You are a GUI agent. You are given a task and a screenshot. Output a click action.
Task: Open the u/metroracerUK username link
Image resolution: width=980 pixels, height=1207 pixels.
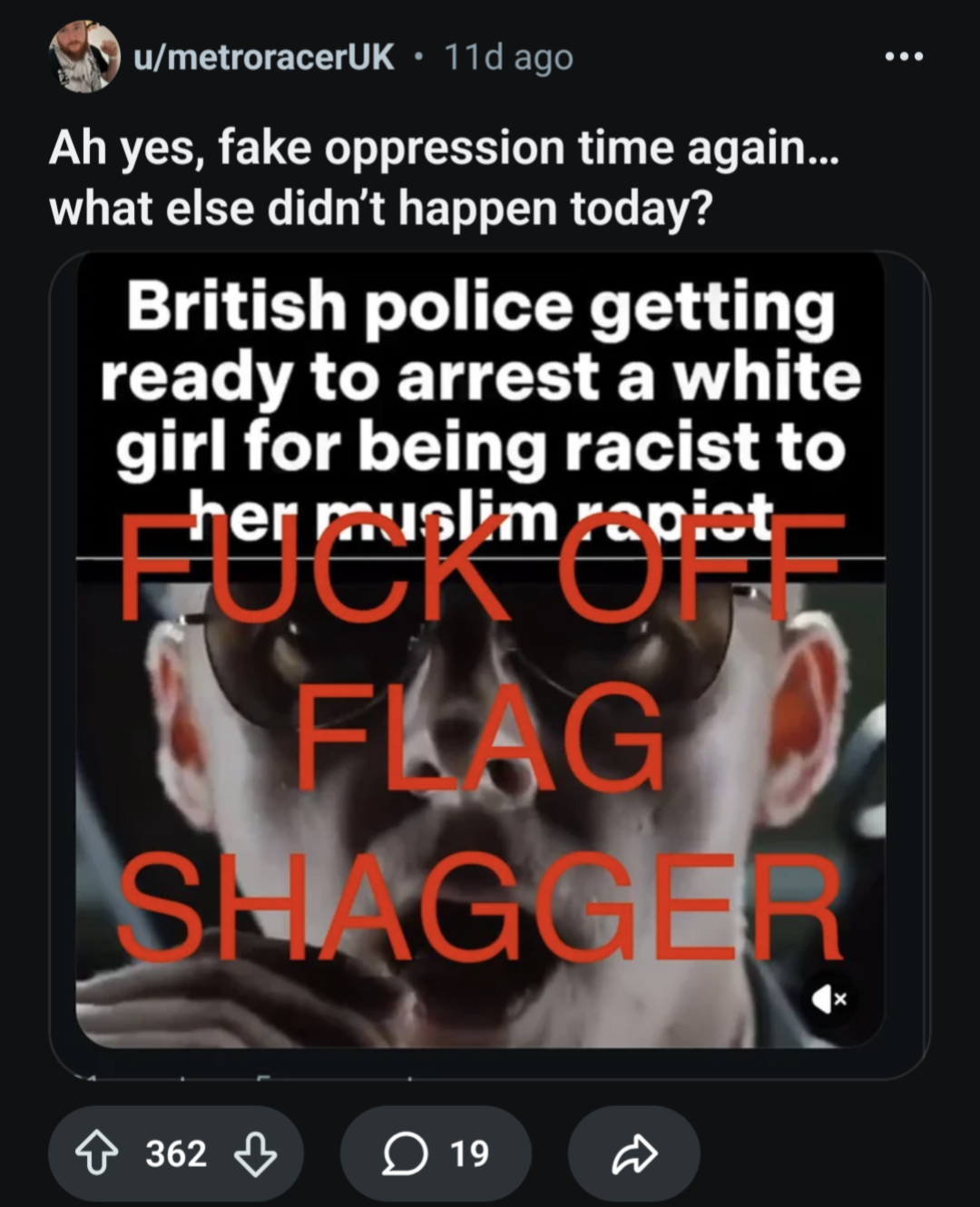[x=263, y=57]
